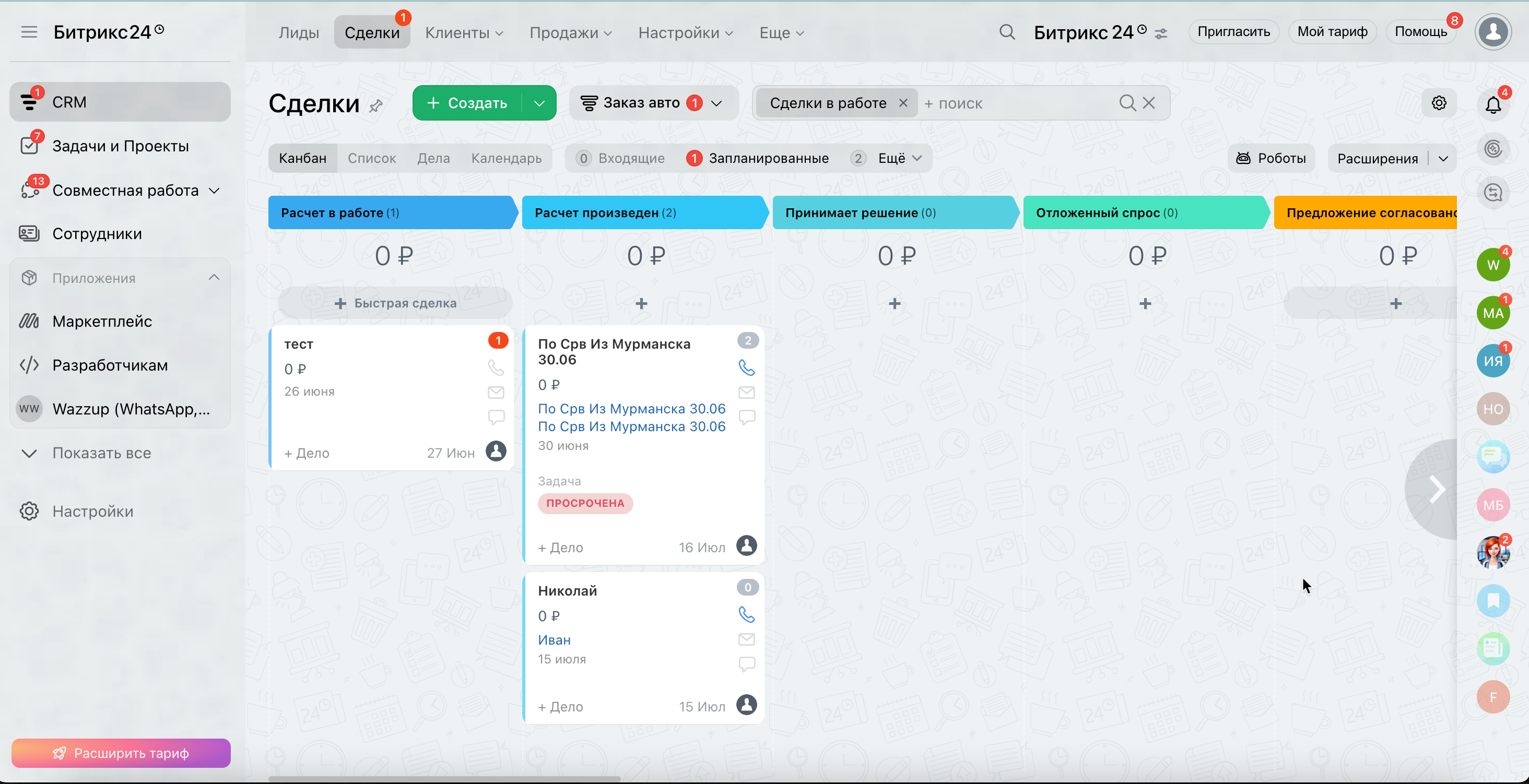Image resolution: width=1529 pixels, height=784 pixels.
Task: Click the search magnifier in the top bar
Action: point(1007,32)
